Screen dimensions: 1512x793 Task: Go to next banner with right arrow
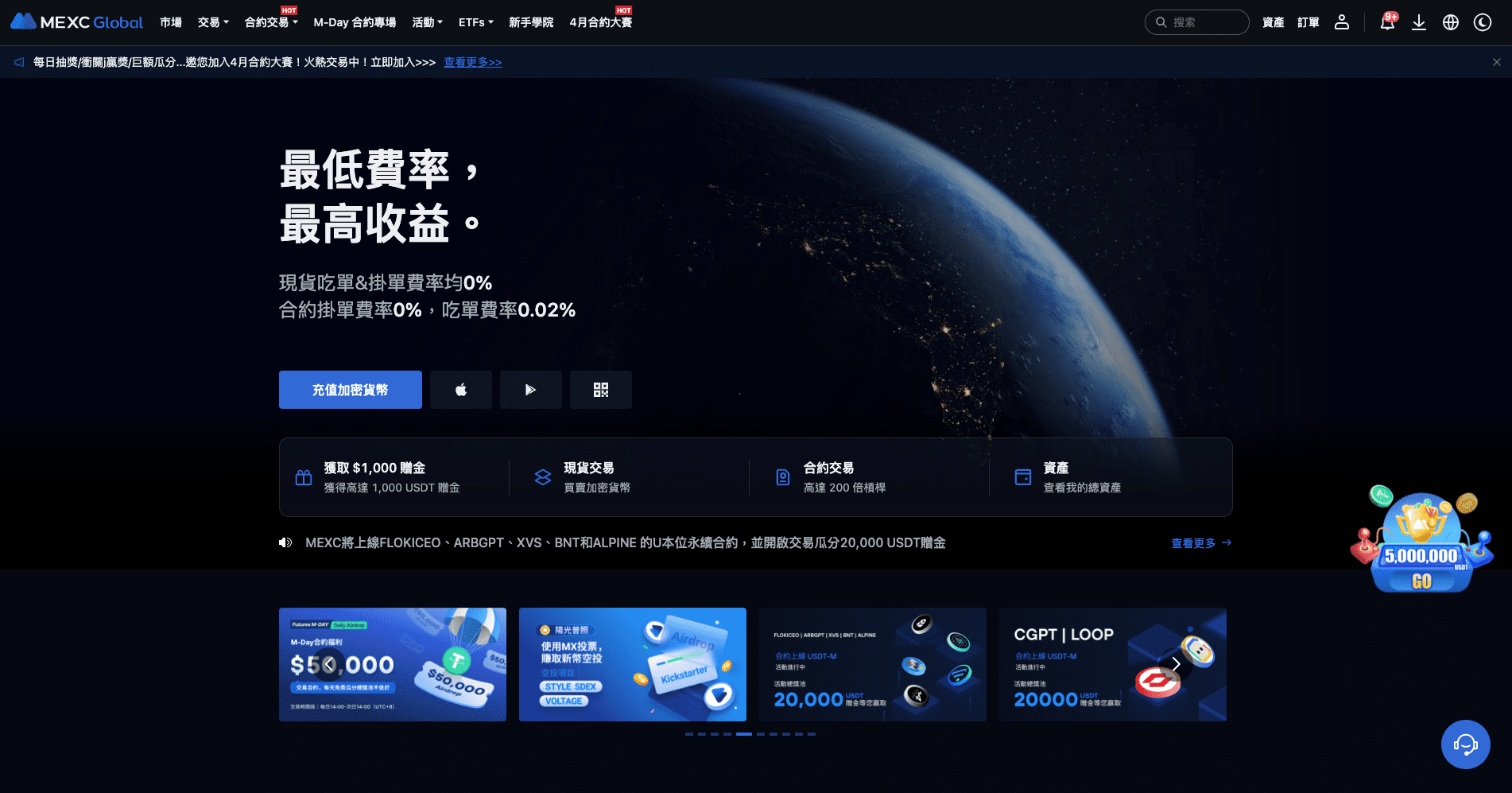(1176, 664)
